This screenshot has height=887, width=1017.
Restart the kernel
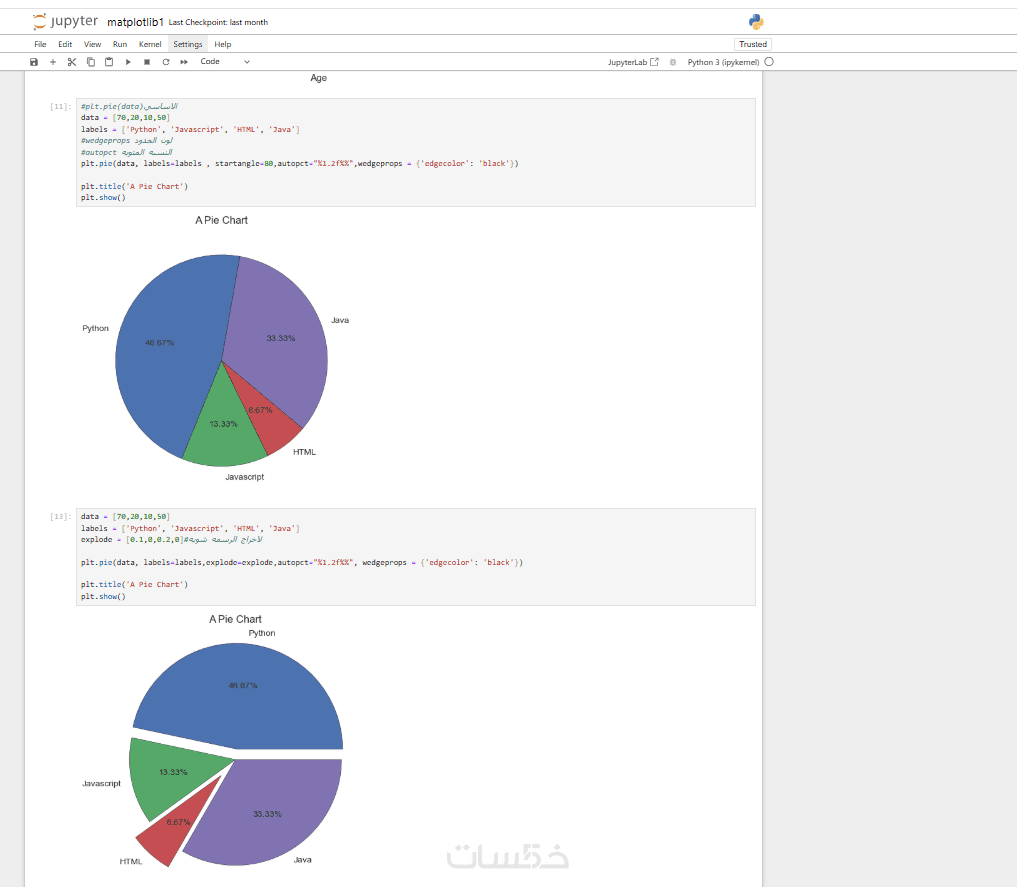point(166,62)
